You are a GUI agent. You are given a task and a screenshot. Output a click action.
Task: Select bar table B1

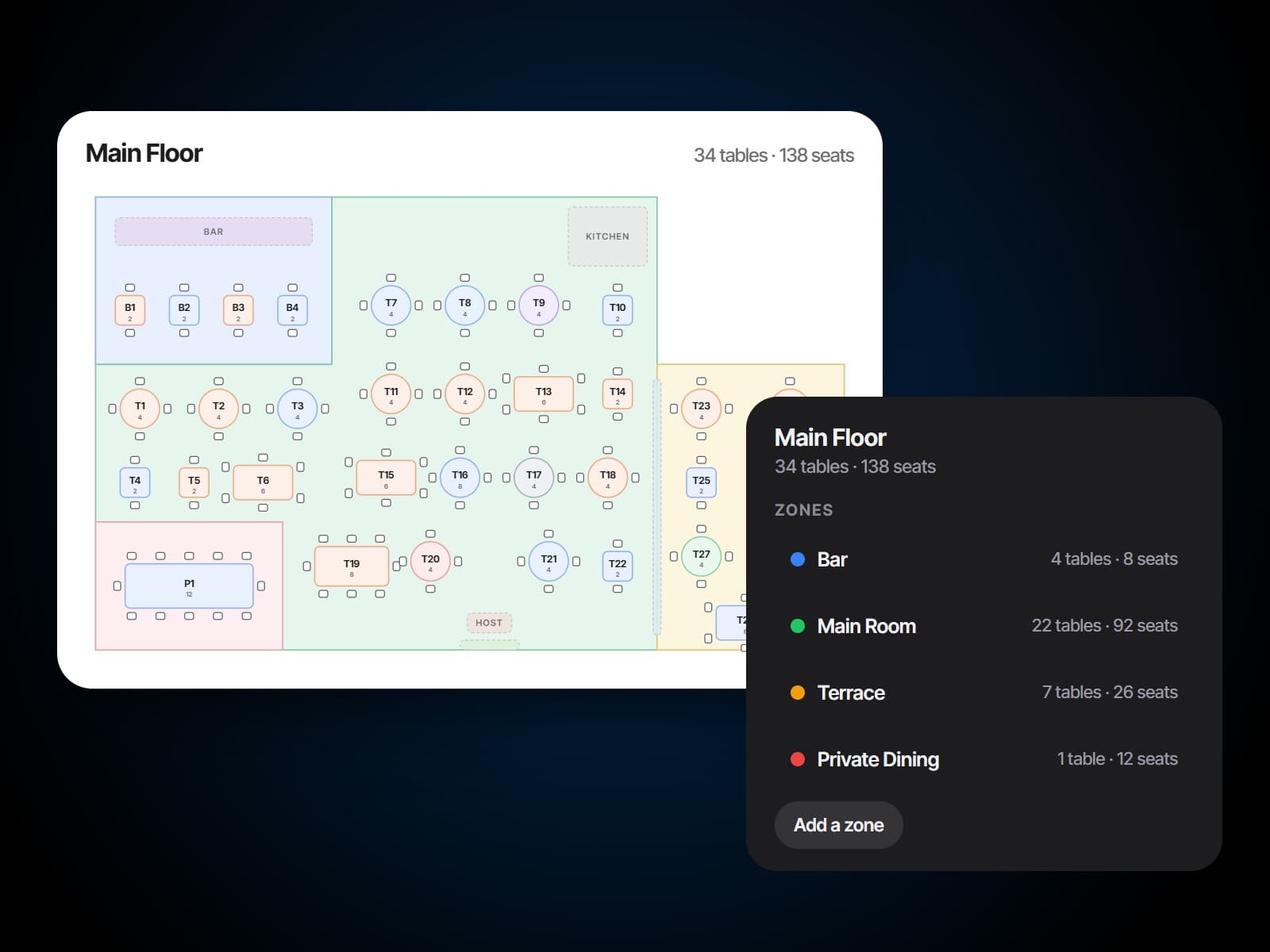(x=130, y=310)
